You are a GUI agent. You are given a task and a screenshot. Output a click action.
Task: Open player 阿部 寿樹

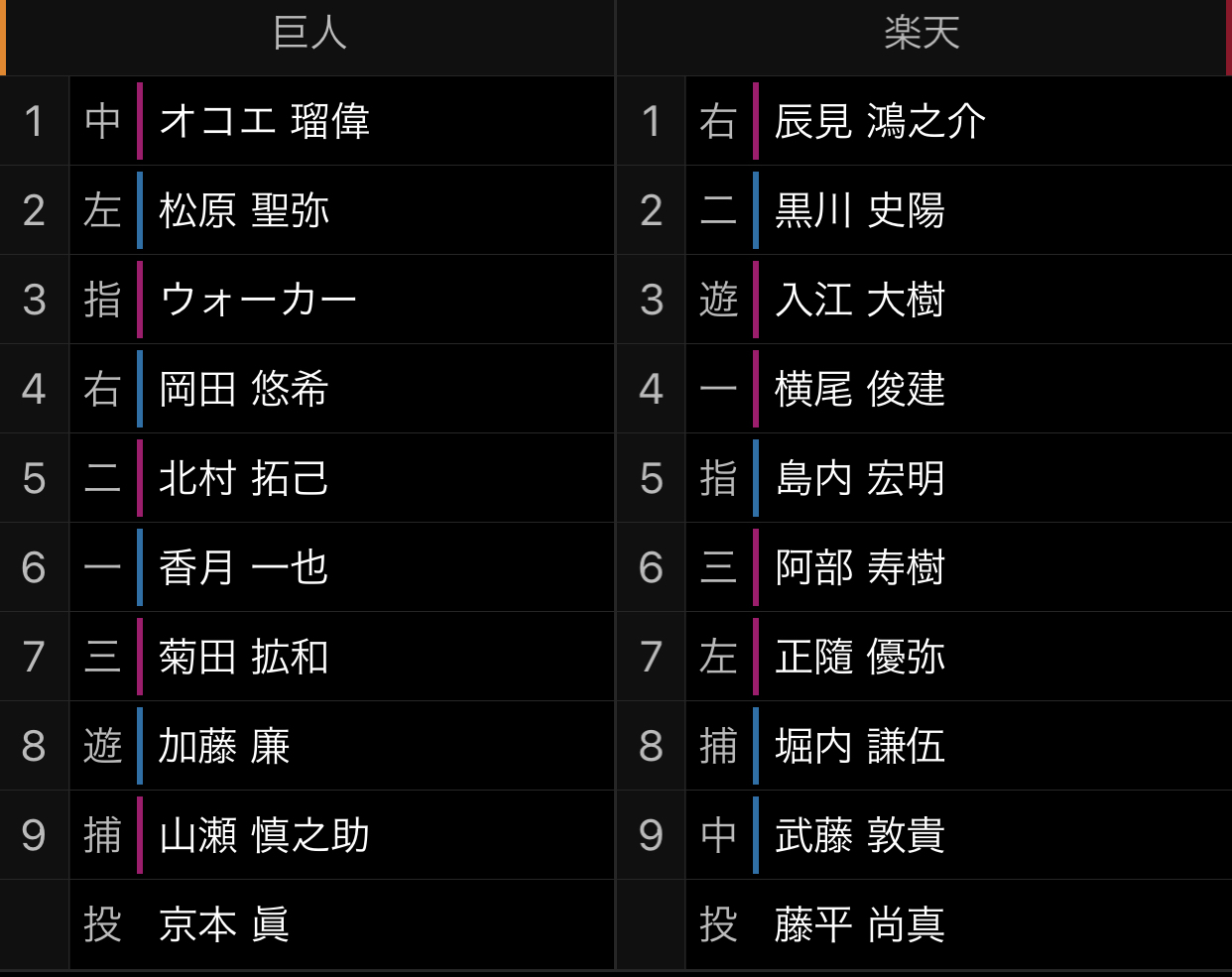click(860, 567)
